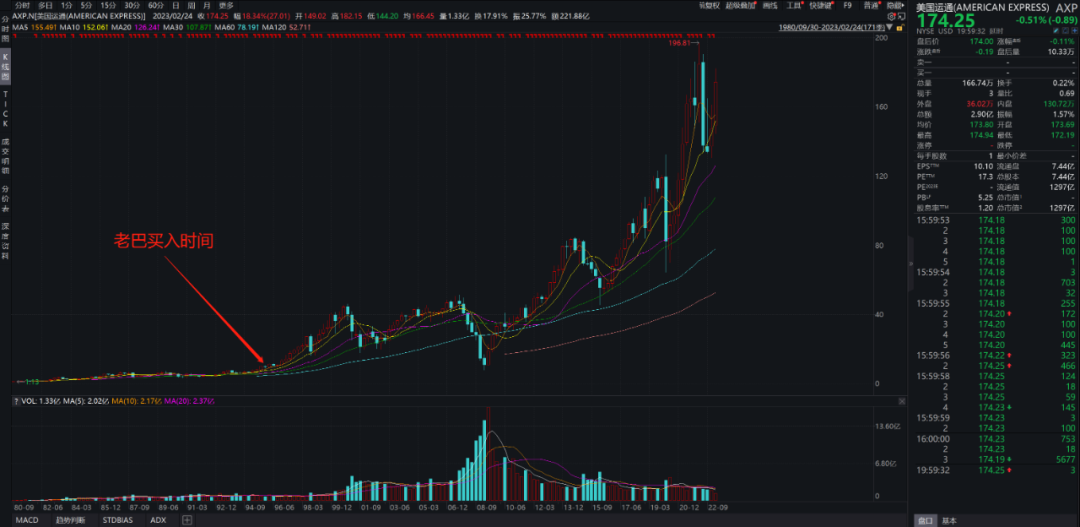Click the EPS TTM value 10.10

[x=985, y=166]
